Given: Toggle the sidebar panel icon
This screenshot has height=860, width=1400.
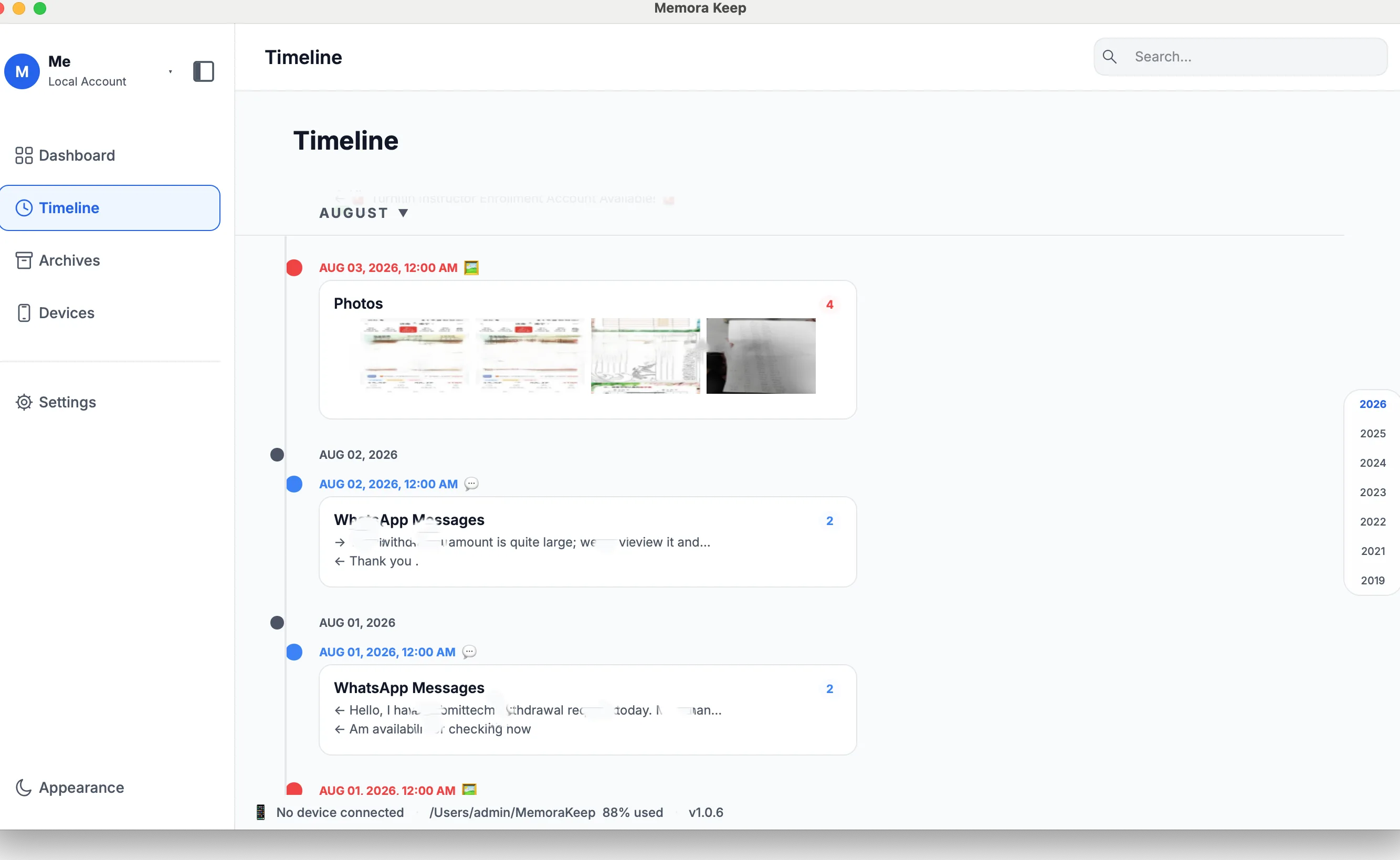Looking at the screenshot, I should coord(204,71).
